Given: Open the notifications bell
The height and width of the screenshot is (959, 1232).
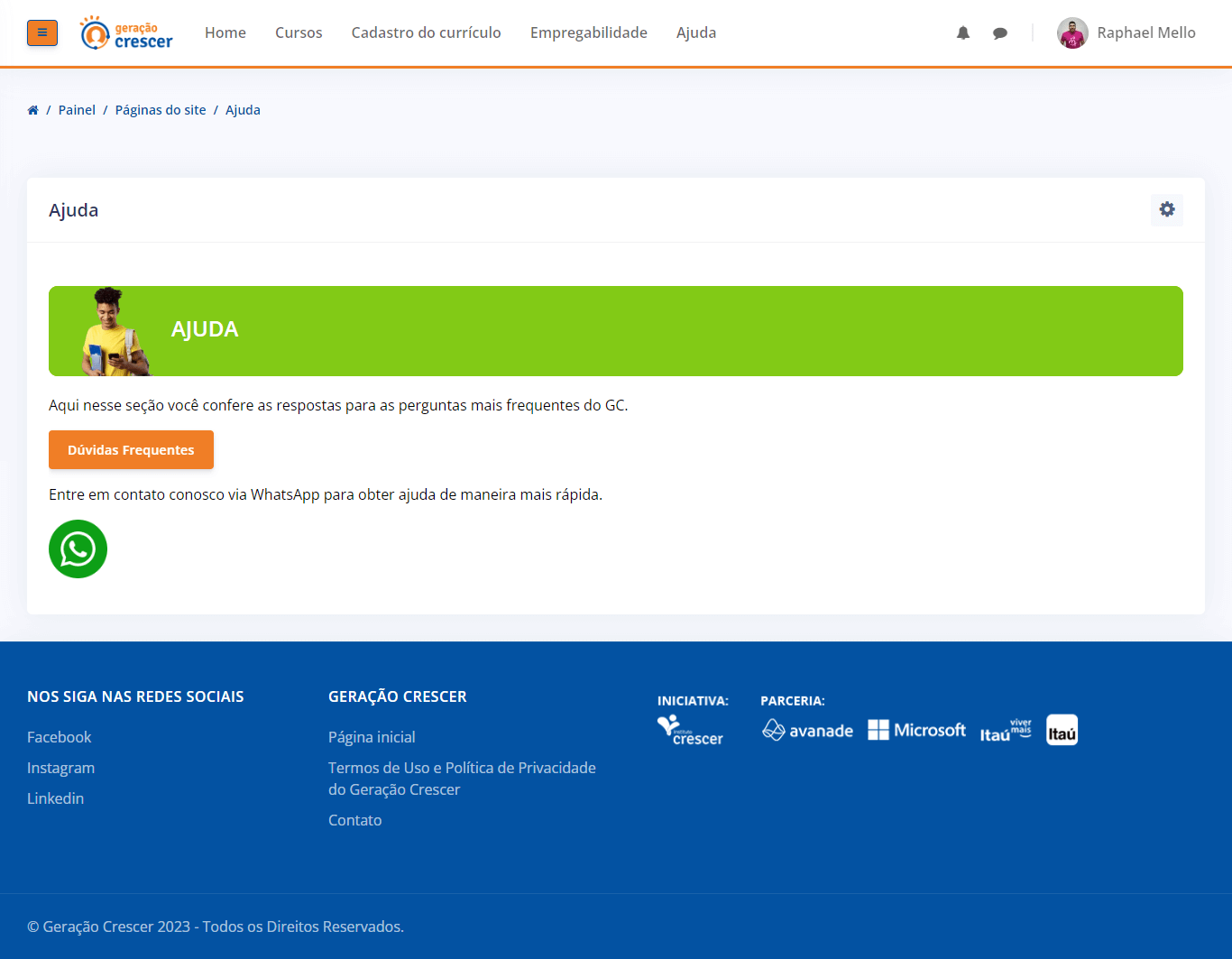Looking at the screenshot, I should click(963, 33).
